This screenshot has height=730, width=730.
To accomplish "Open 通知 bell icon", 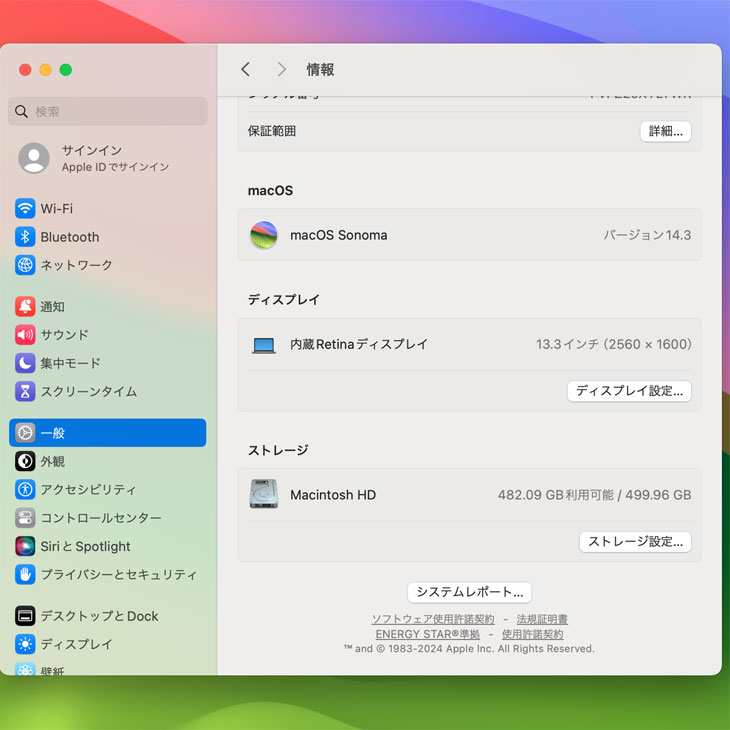I will [25, 307].
